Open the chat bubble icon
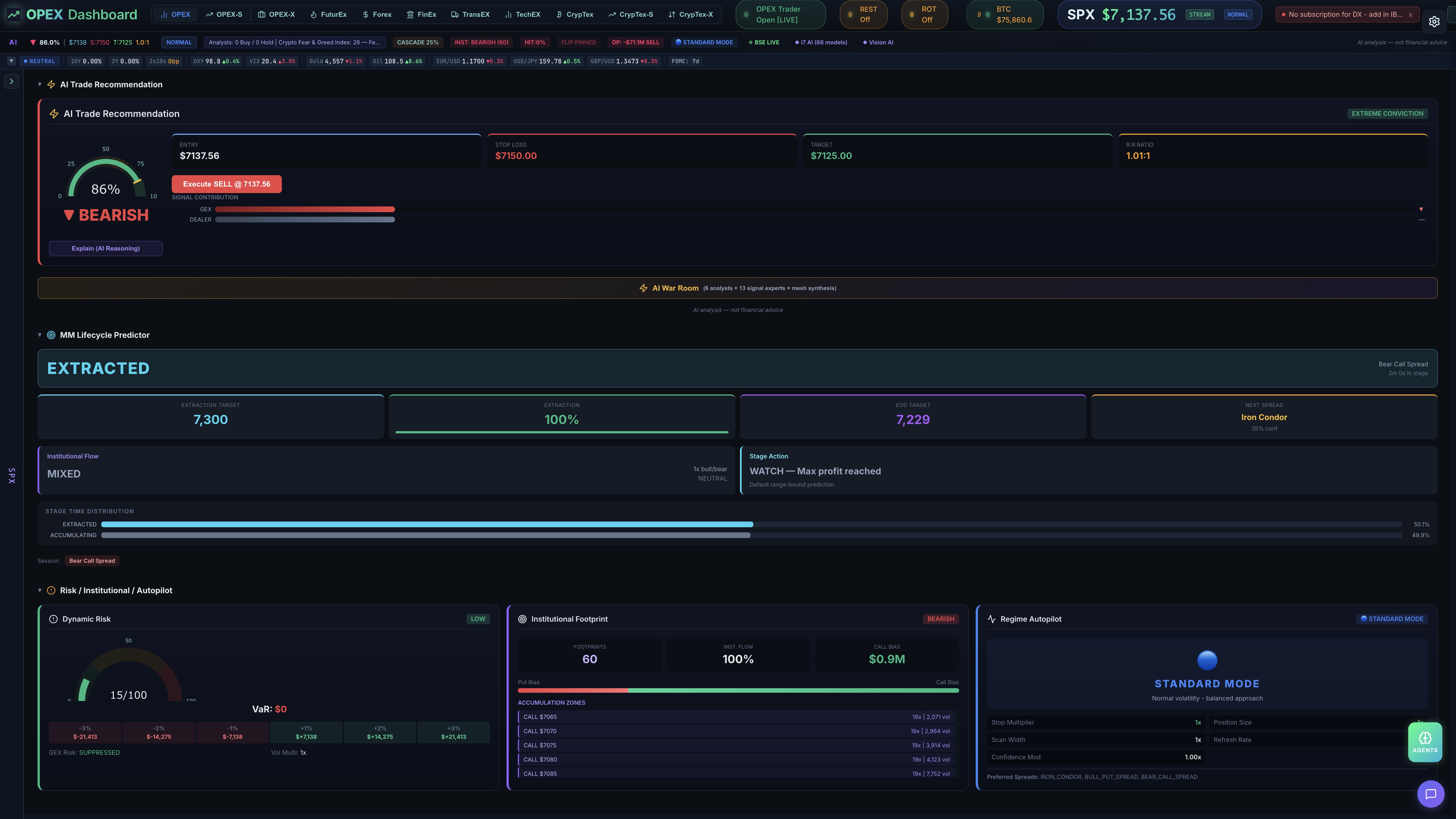Viewport: 1456px width, 819px height. 1431,794
